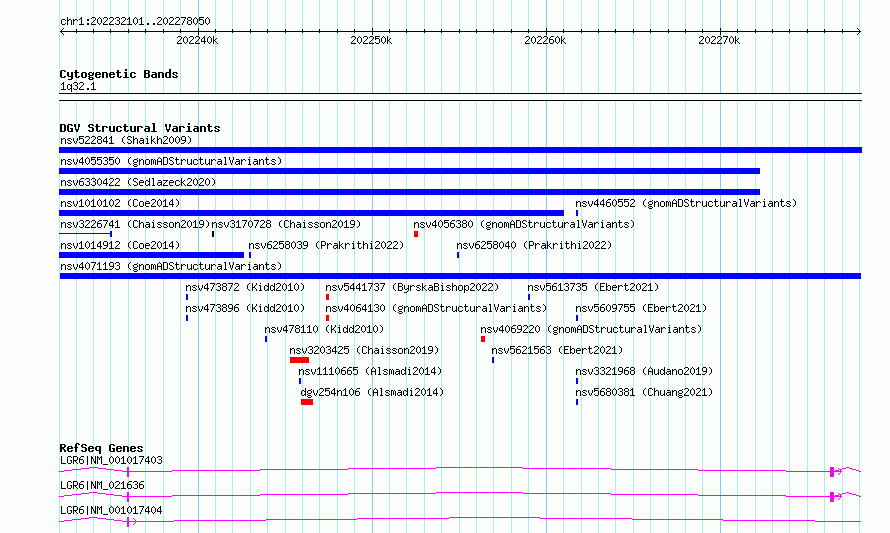Select the nsv1014912 (Coe2014) bar
Image resolution: width=890 pixels, height=533 pixels.
[152, 255]
